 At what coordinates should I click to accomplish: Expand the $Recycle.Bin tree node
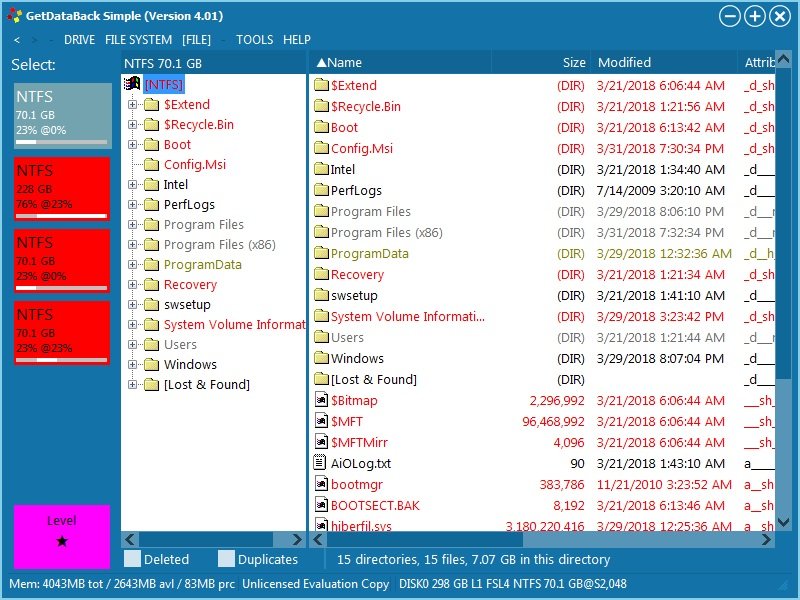pos(132,124)
